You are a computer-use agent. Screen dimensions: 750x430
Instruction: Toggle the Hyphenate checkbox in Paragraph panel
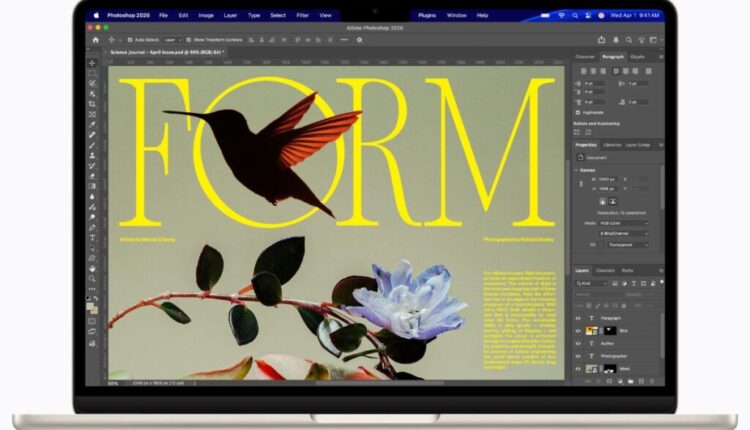click(578, 113)
